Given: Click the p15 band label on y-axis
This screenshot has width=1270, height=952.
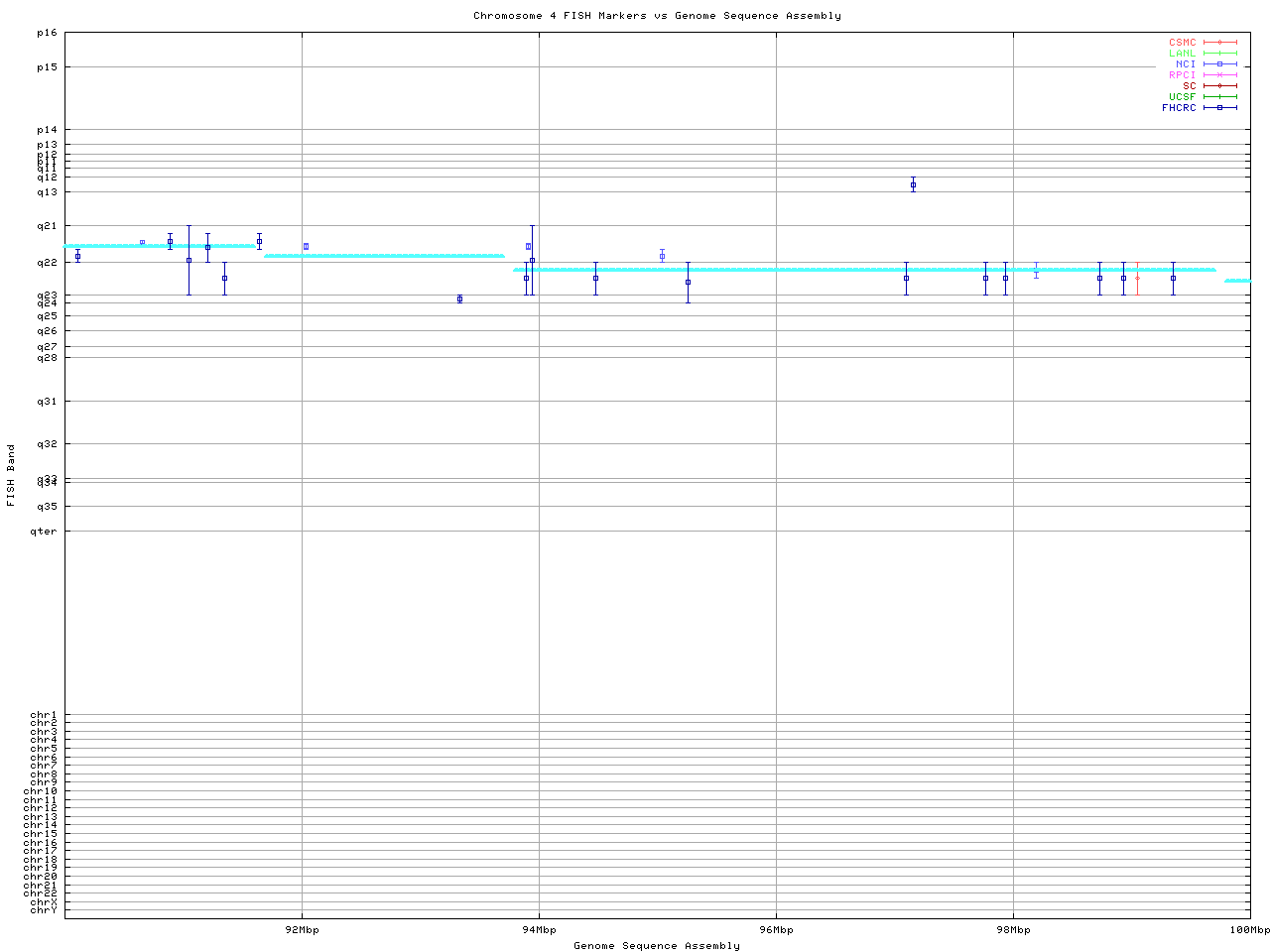Looking at the screenshot, I should click(47, 67).
